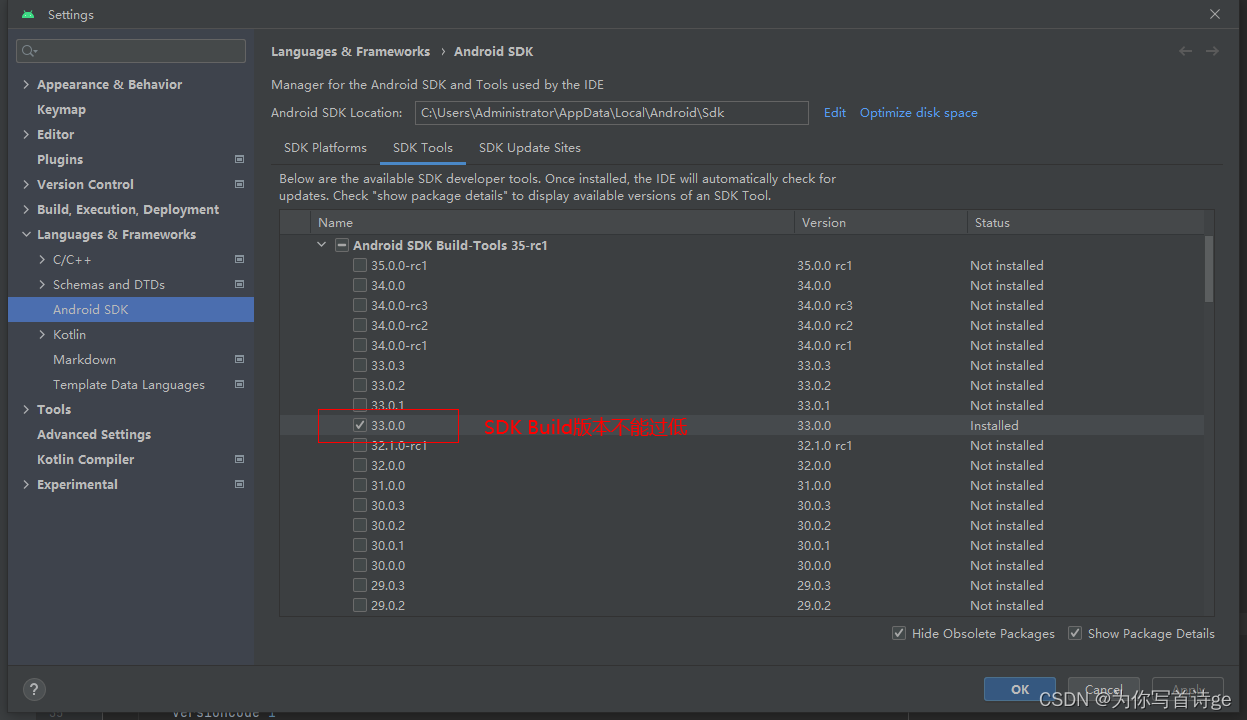
Task: Select Template Data Languages item
Action: (129, 384)
